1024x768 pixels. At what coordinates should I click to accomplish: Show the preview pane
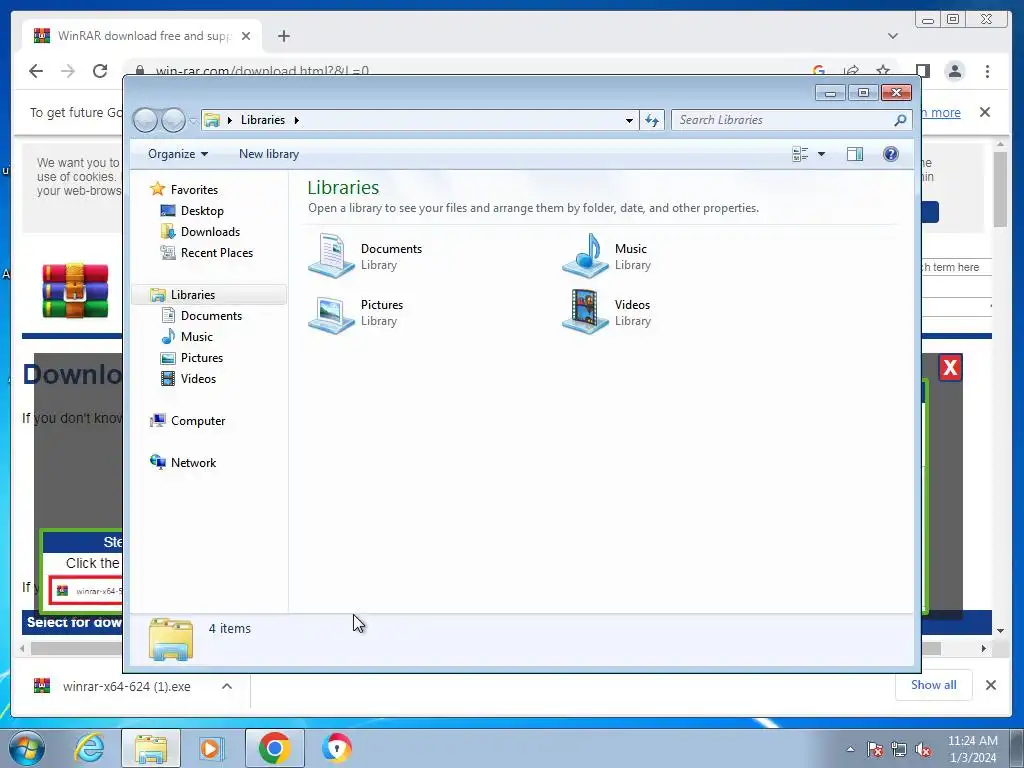click(x=855, y=154)
